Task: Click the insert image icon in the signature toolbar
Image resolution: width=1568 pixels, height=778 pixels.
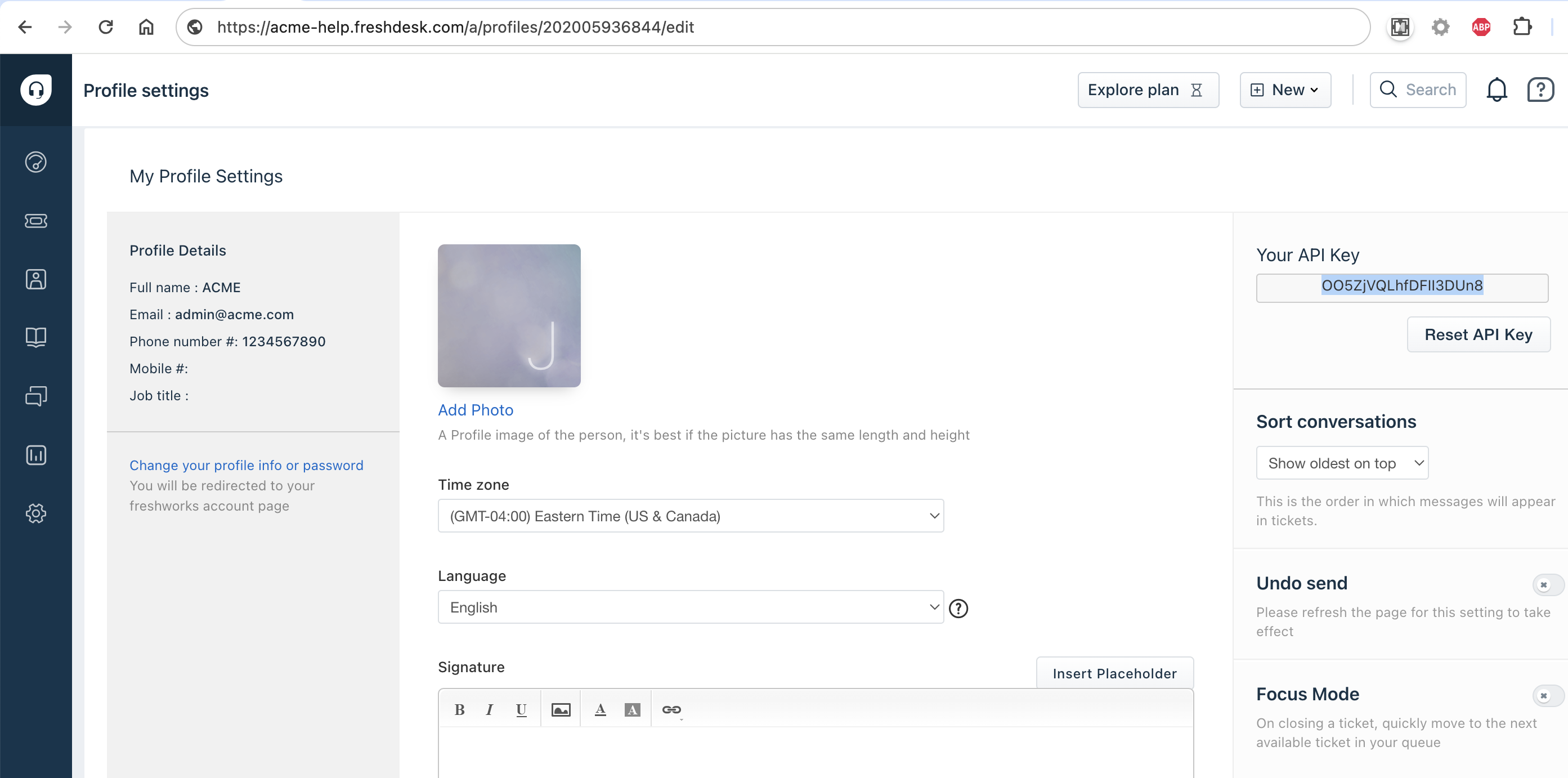Action: coord(561,709)
